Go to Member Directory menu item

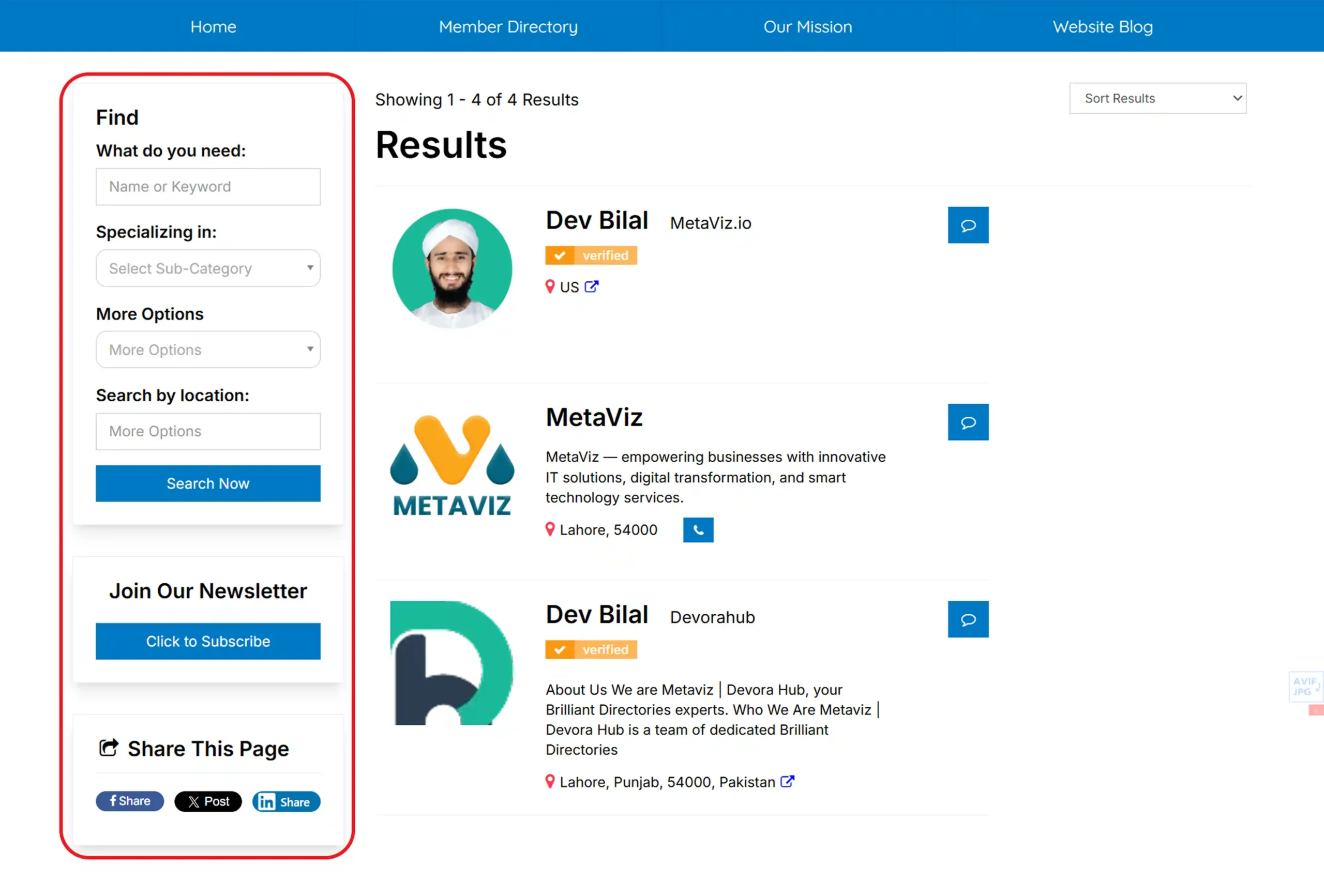(x=507, y=27)
